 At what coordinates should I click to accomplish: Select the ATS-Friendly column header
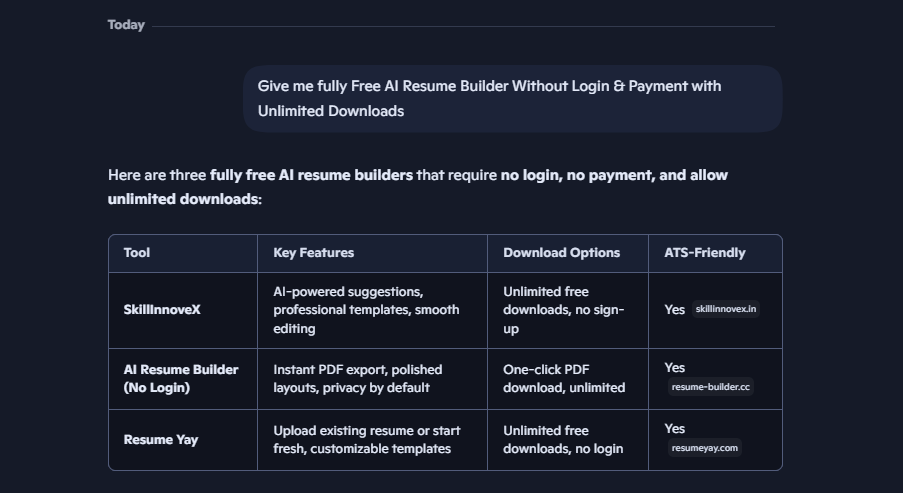tap(704, 253)
